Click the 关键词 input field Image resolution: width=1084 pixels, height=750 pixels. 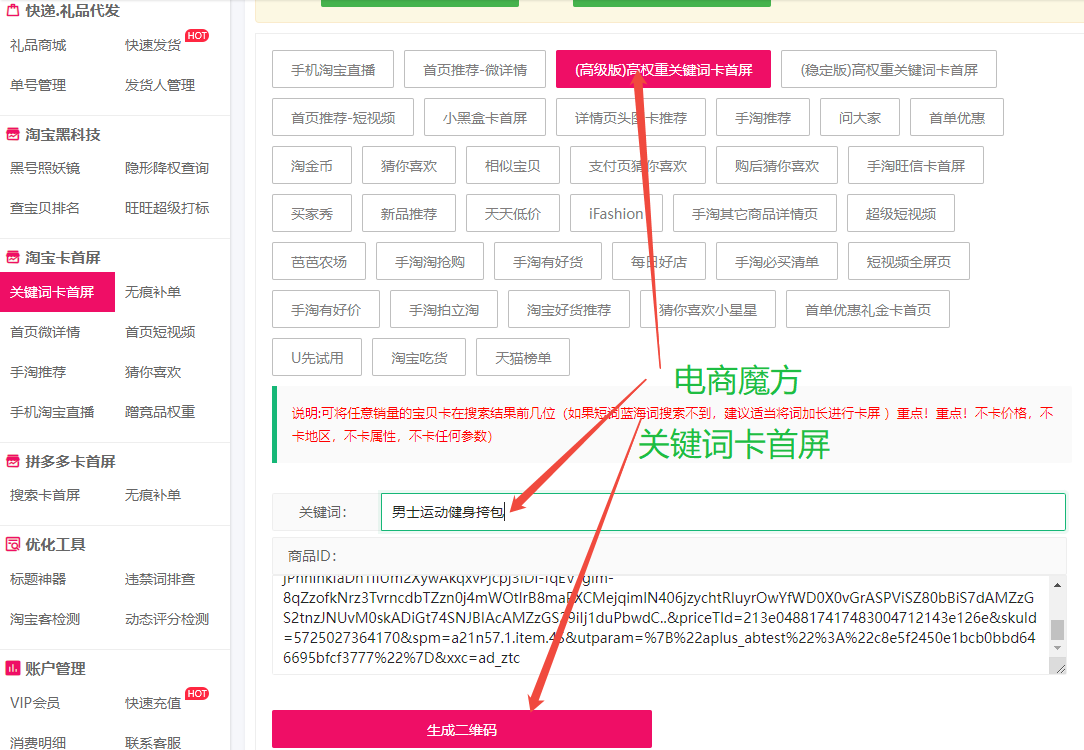(723, 512)
